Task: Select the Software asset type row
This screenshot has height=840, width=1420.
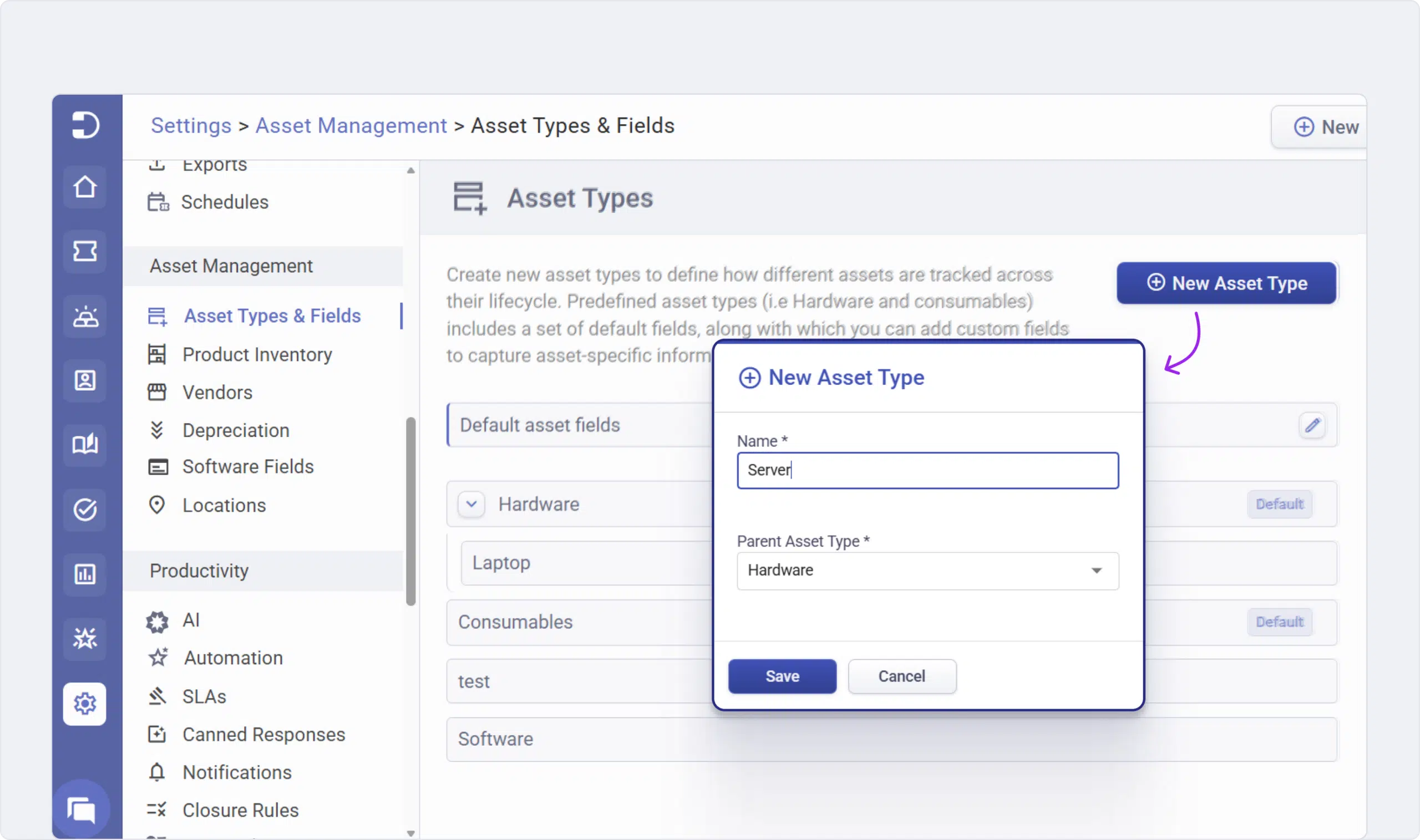Action: tap(892, 739)
